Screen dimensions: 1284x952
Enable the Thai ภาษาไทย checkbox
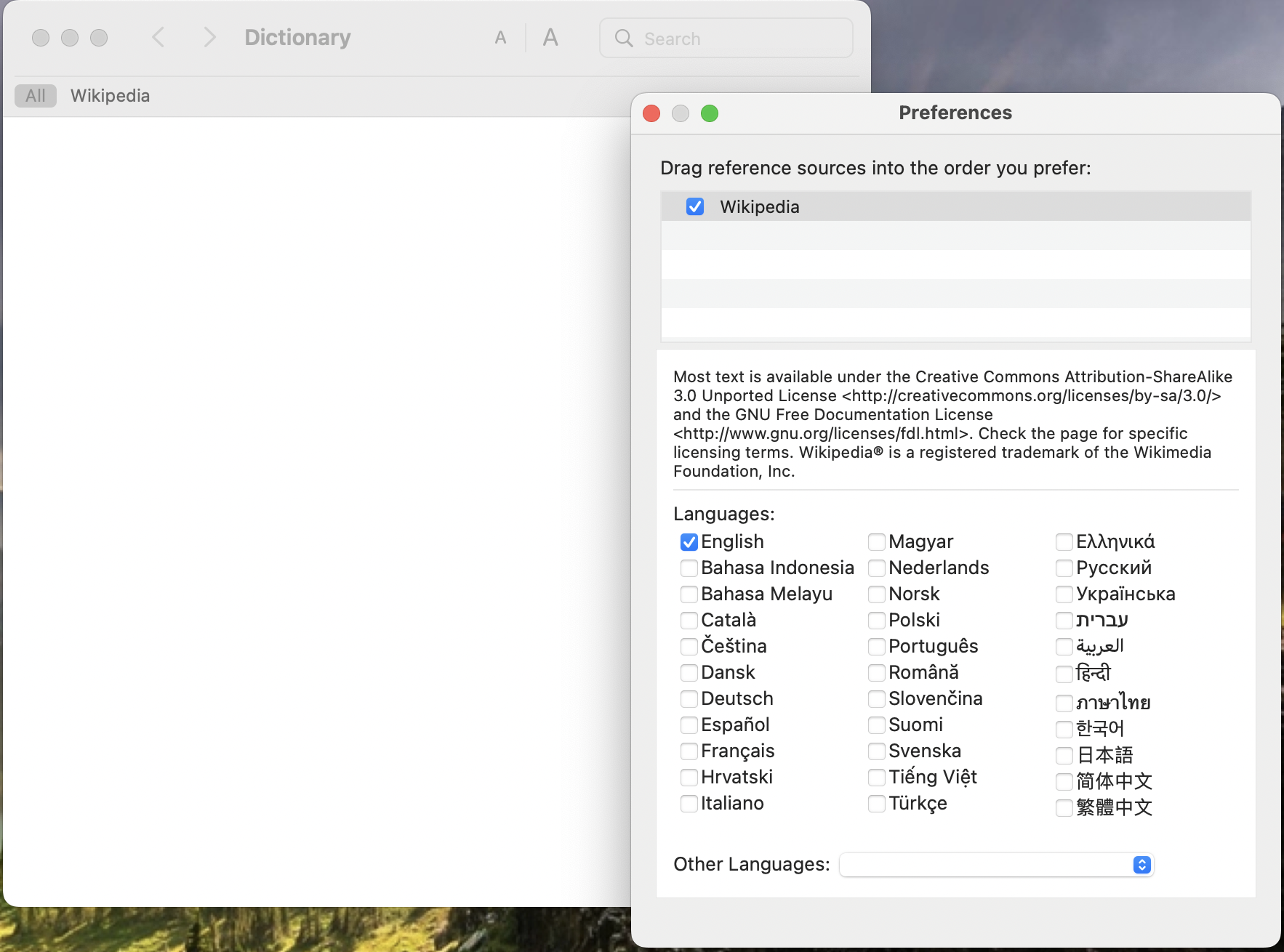1064,703
